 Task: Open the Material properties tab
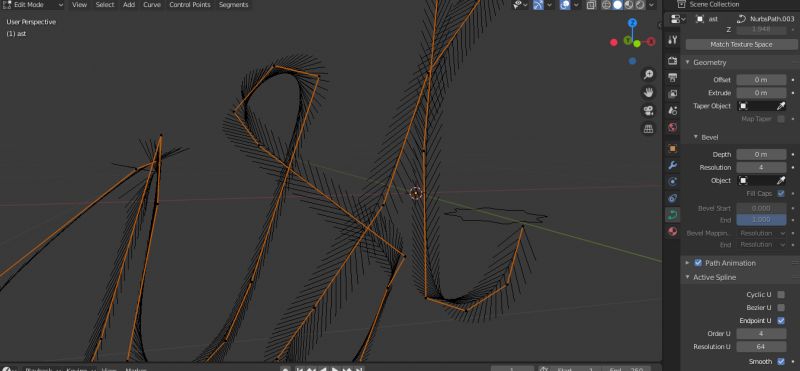(x=672, y=231)
